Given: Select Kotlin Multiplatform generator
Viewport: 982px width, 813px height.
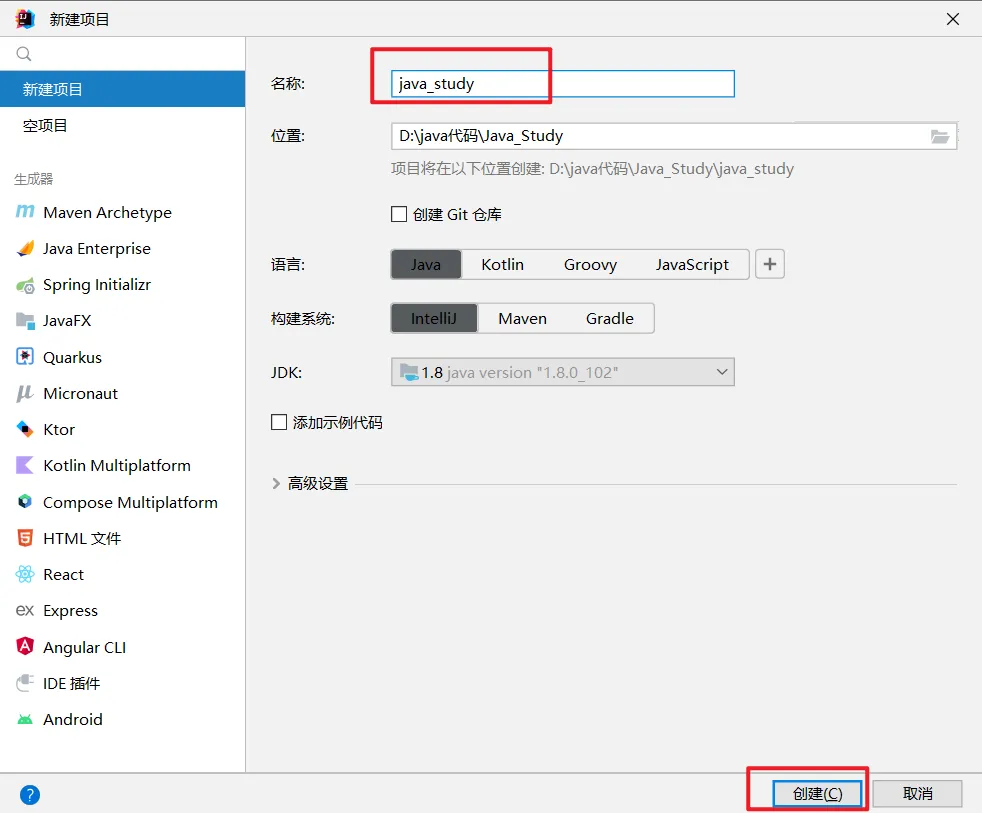Looking at the screenshot, I should [x=123, y=465].
